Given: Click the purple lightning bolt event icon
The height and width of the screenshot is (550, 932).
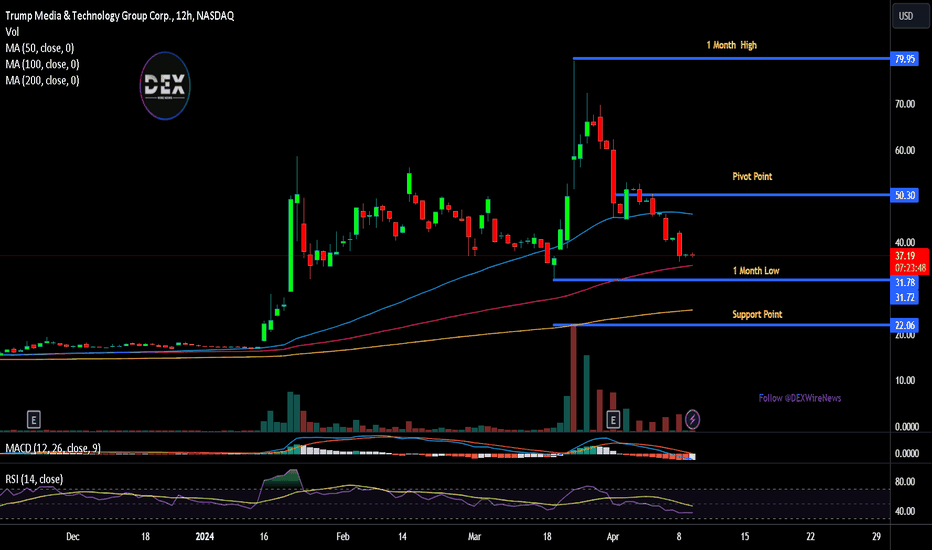Looking at the screenshot, I should pyautogui.click(x=692, y=420).
